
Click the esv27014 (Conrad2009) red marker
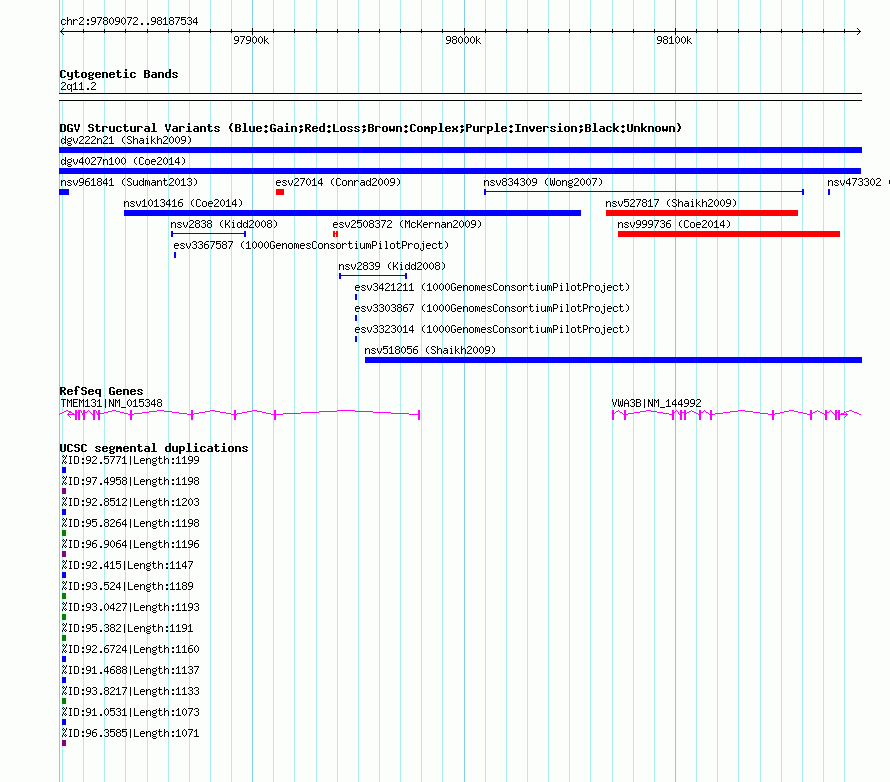pyautogui.click(x=280, y=192)
